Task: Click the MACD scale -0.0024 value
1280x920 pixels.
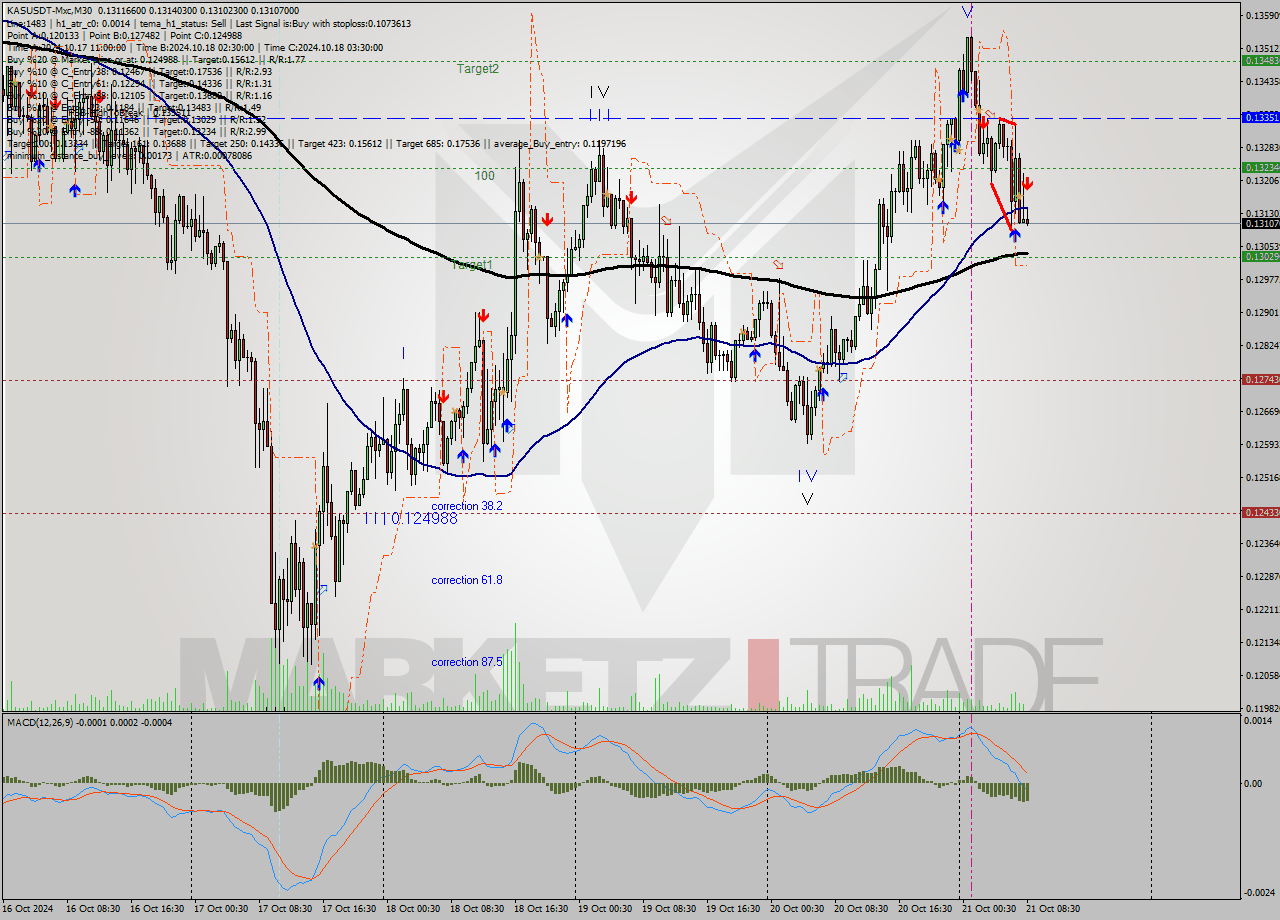Action: tap(1261, 892)
